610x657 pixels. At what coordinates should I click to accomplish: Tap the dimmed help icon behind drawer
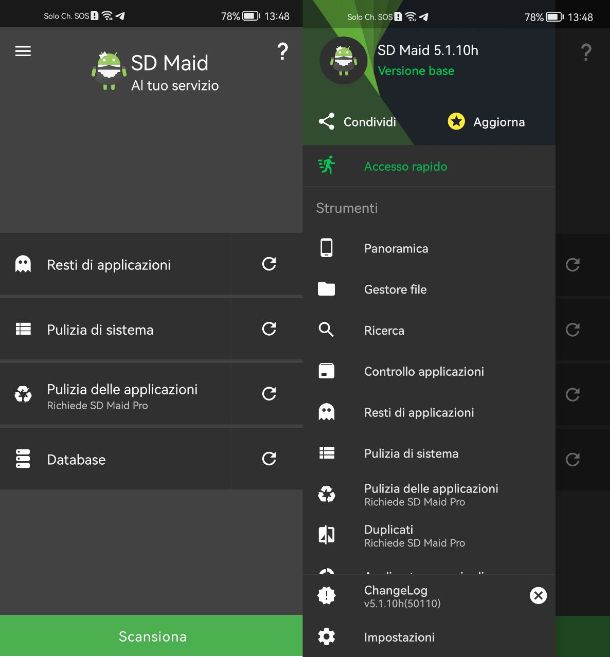pyautogui.click(x=586, y=52)
